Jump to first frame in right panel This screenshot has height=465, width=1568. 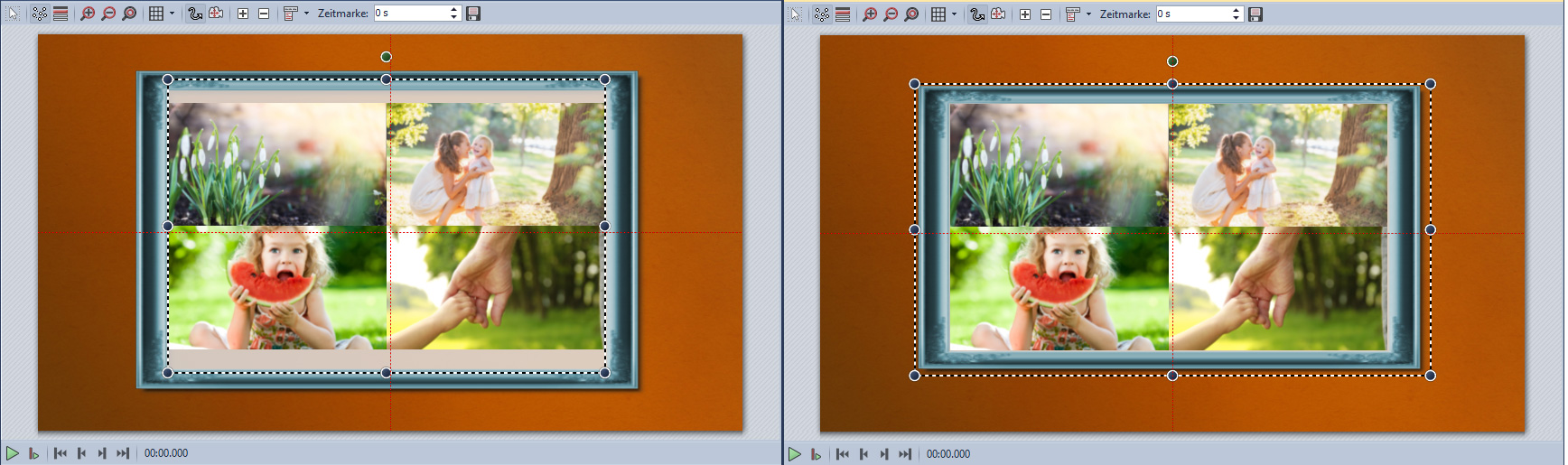(843, 454)
